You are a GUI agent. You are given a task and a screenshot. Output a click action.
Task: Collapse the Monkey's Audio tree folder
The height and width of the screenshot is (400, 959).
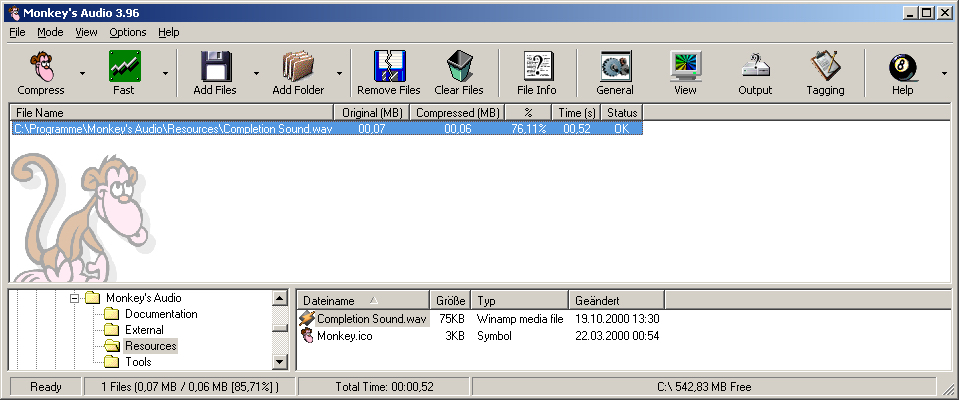click(74, 298)
